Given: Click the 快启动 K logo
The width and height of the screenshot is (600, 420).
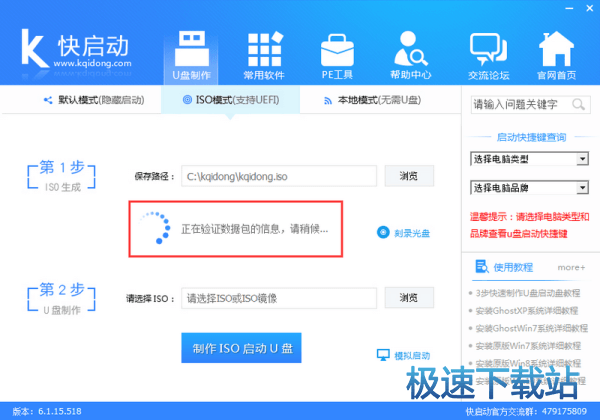Looking at the screenshot, I should tap(34, 48).
